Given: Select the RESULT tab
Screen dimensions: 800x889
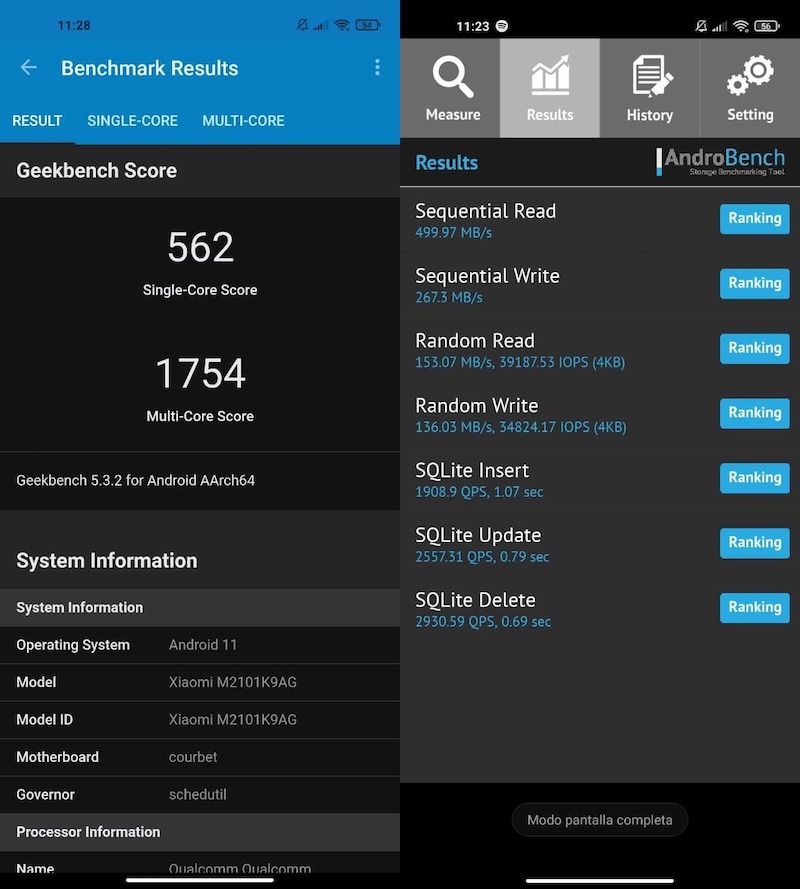Looking at the screenshot, I should click(x=37, y=121).
